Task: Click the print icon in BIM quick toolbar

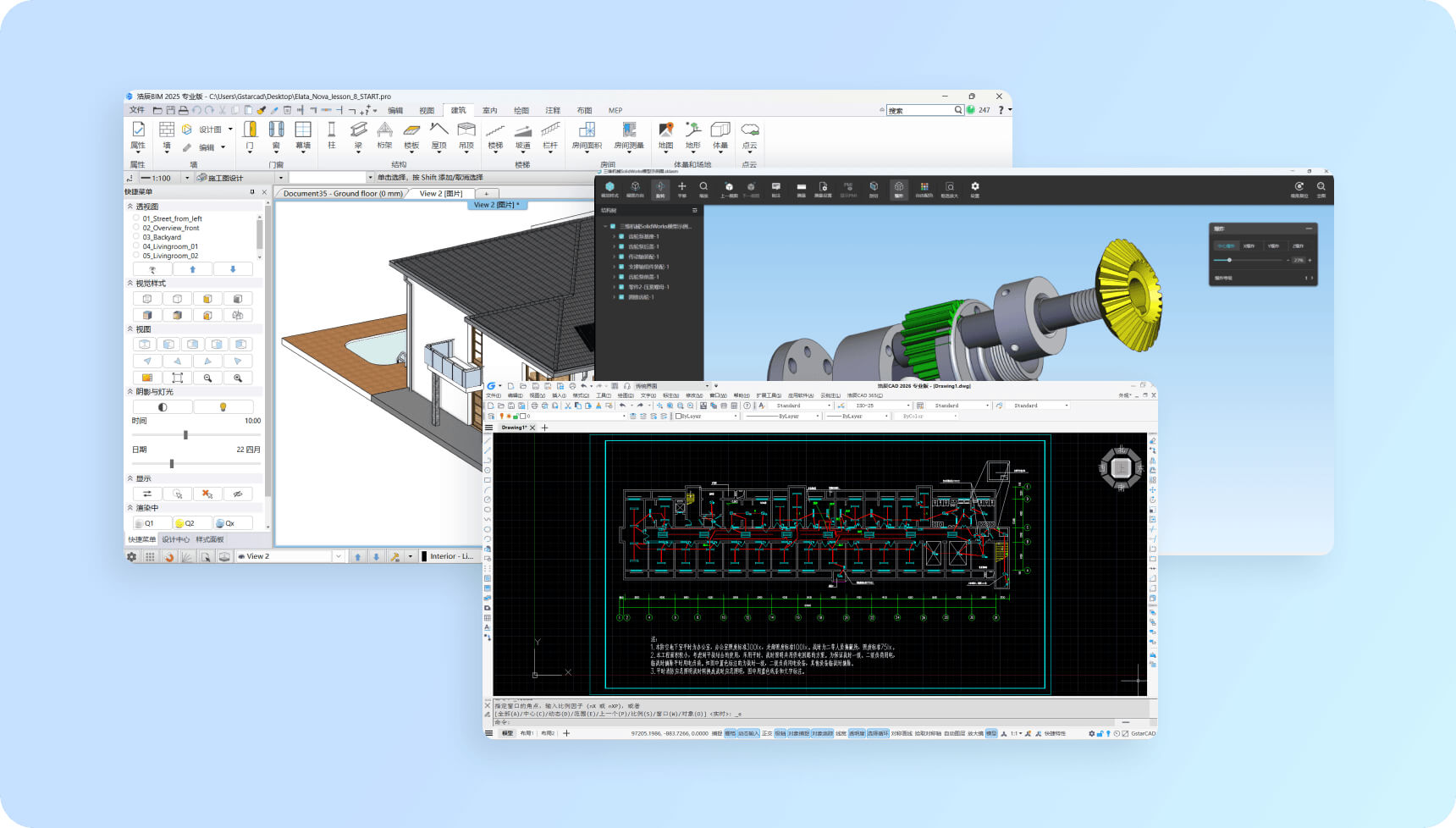Action: [184, 110]
